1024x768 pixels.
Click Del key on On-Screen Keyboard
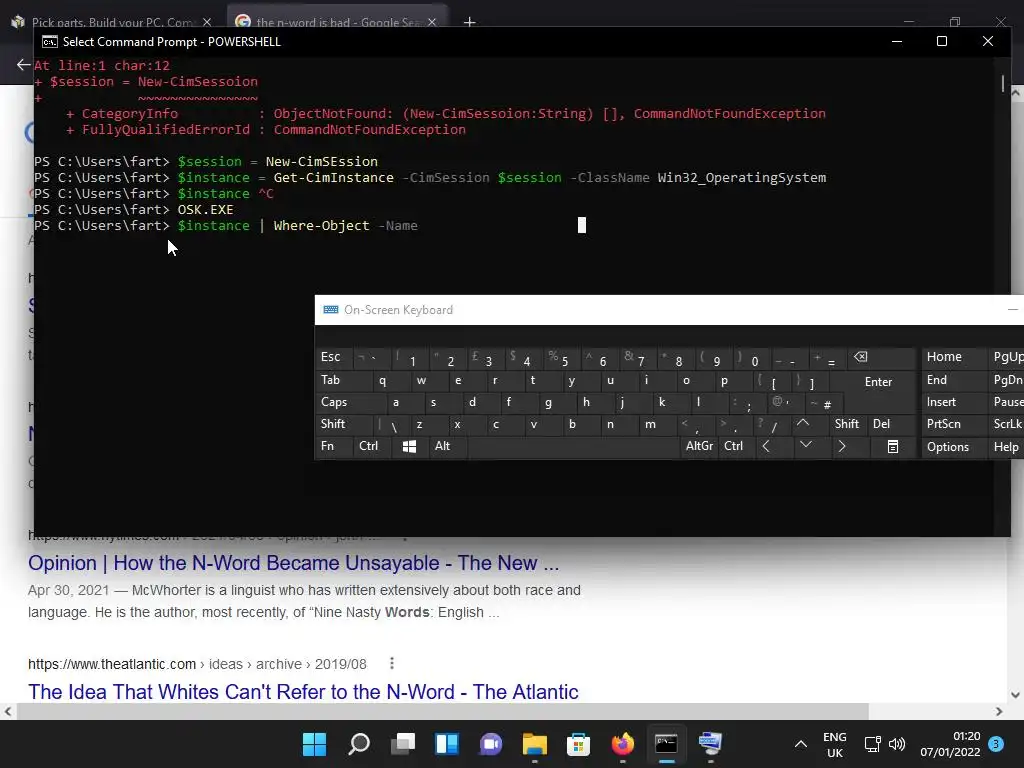click(892, 424)
